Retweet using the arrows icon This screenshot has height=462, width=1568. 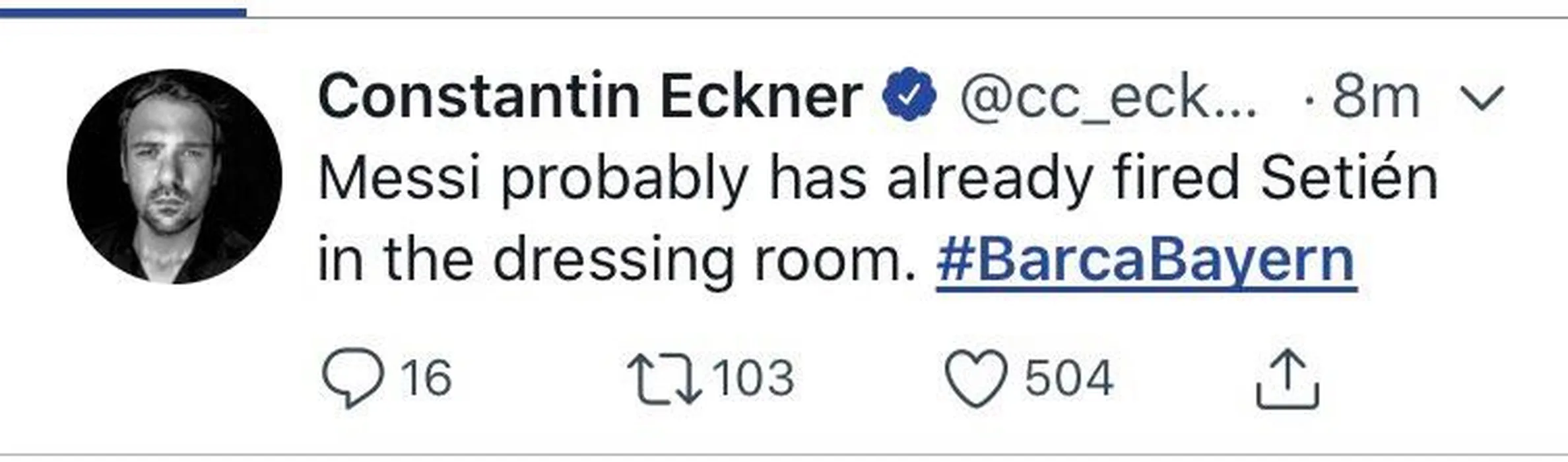pyautogui.click(x=664, y=379)
